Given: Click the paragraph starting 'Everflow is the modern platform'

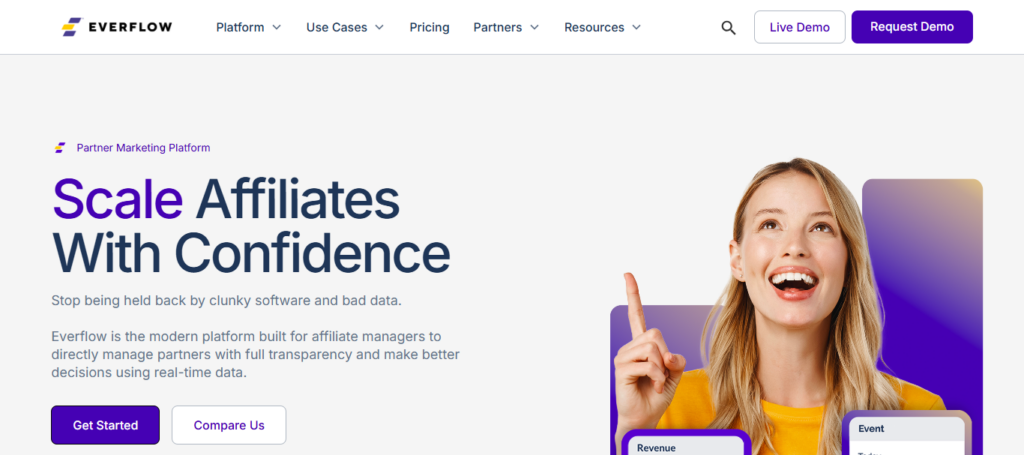Looking at the screenshot, I should (255, 355).
